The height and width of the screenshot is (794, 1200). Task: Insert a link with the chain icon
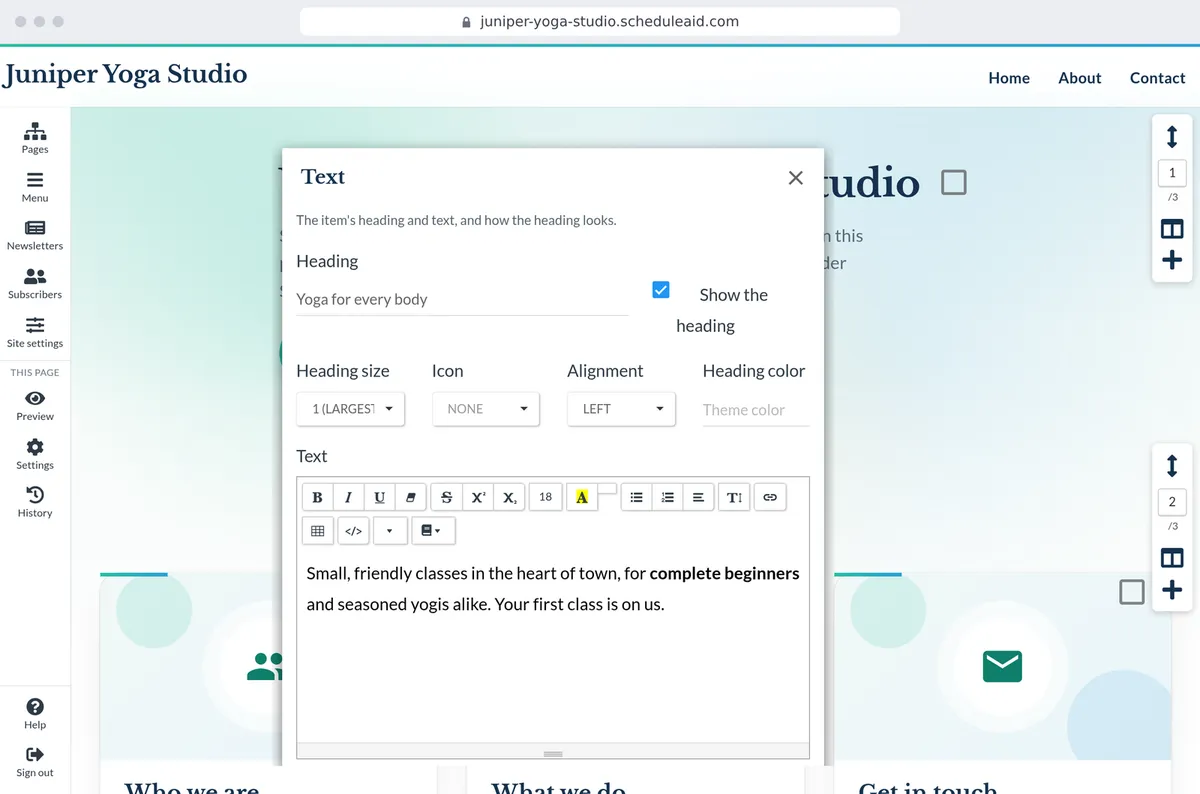tap(770, 497)
